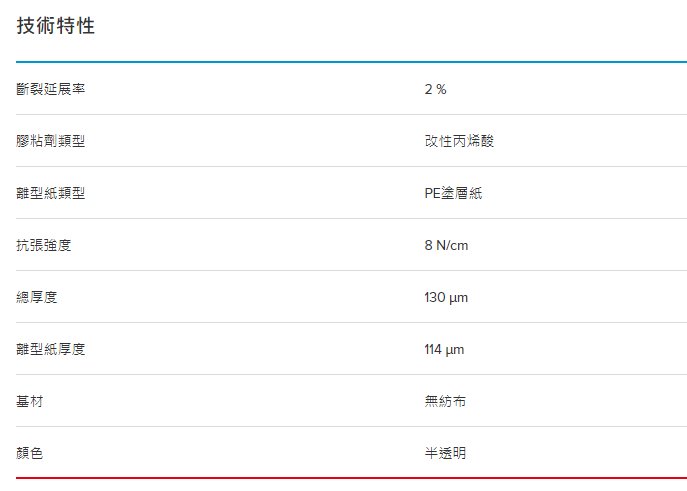687x491 pixels.
Task: Click the 改性丙烯酸 adhesive value
Action: 459,141
